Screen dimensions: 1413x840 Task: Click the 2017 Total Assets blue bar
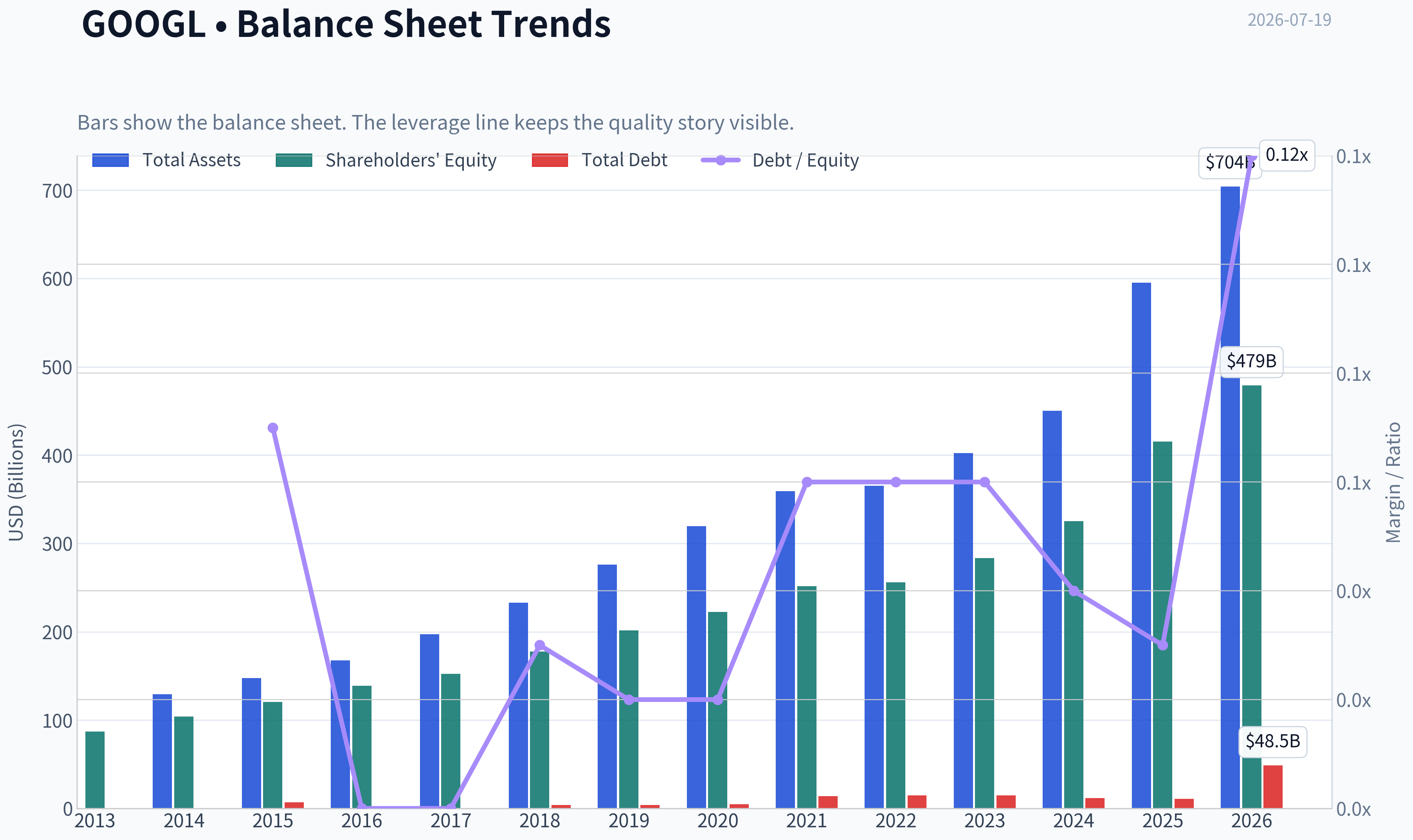coord(429,721)
